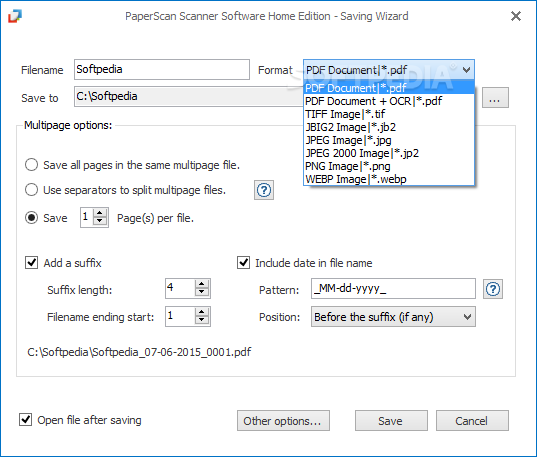The height and width of the screenshot is (457, 537).
Task: Close the Saving Wizard window
Action: point(516,16)
